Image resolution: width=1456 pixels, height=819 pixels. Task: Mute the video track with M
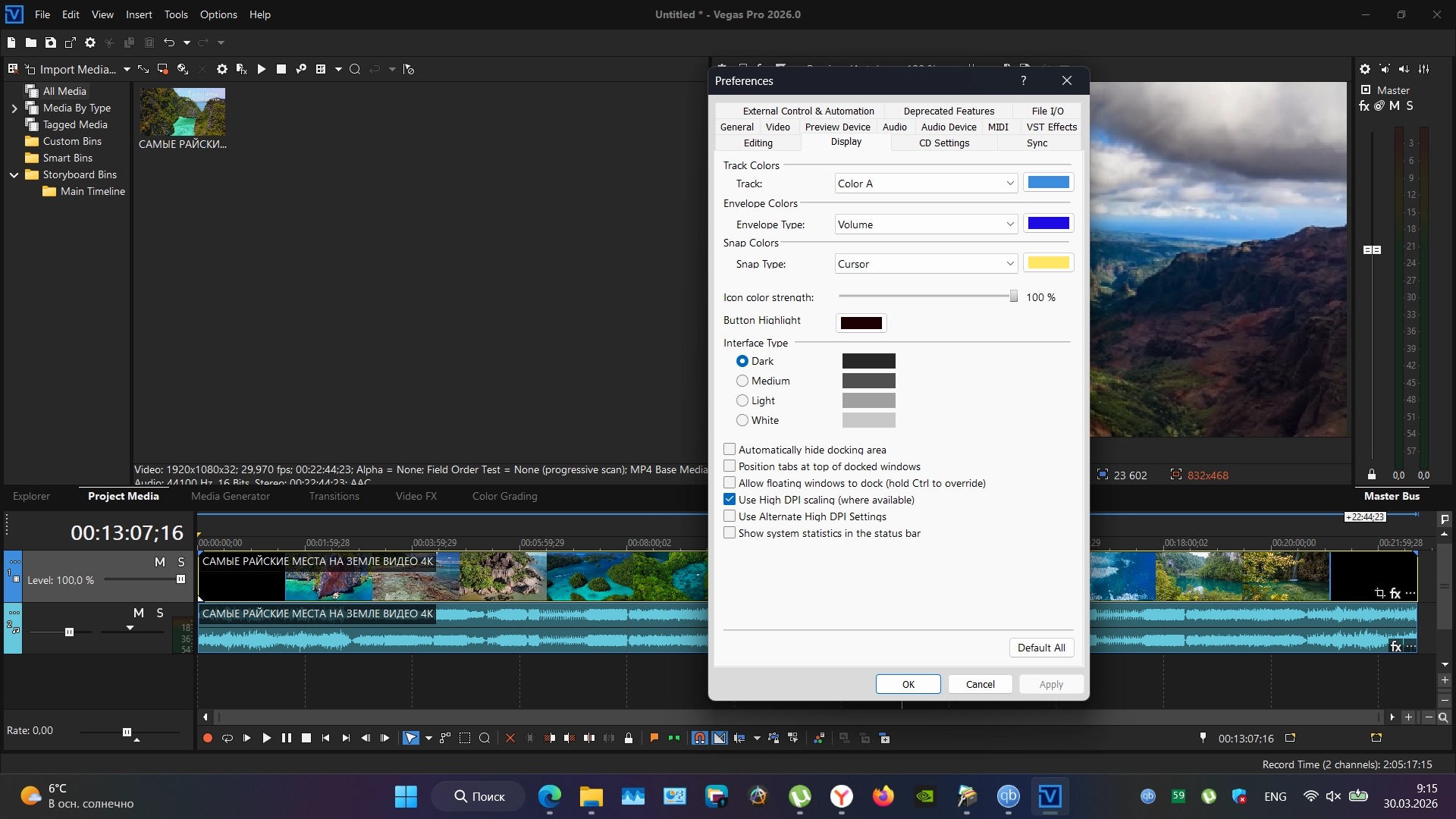pyautogui.click(x=159, y=562)
